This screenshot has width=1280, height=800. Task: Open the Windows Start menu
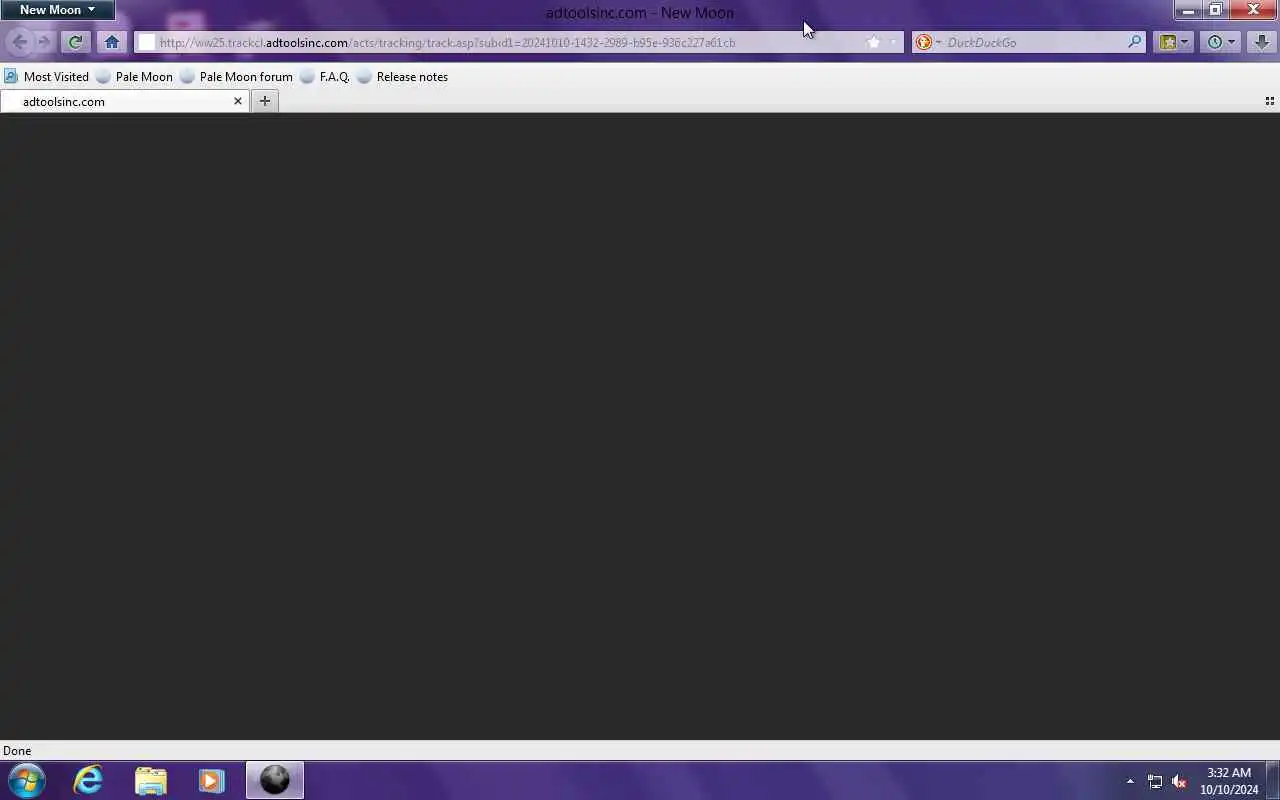pyautogui.click(x=26, y=780)
